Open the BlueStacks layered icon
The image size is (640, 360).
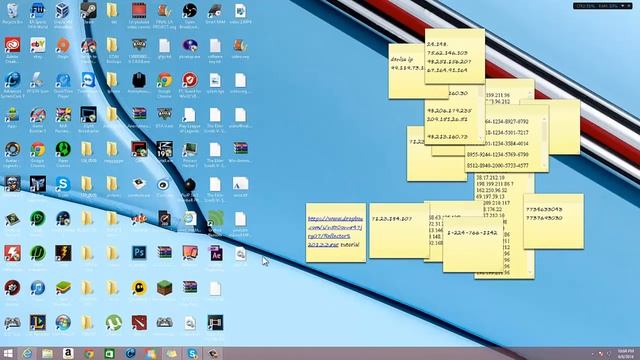62,288
